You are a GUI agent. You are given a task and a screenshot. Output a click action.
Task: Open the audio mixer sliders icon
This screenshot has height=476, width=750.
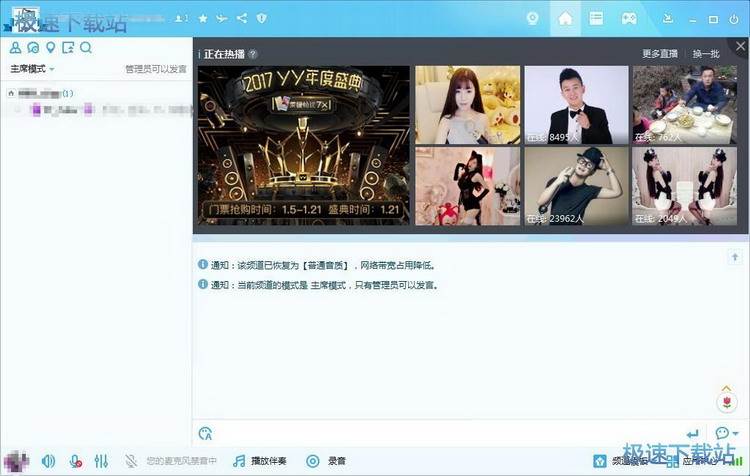point(101,461)
